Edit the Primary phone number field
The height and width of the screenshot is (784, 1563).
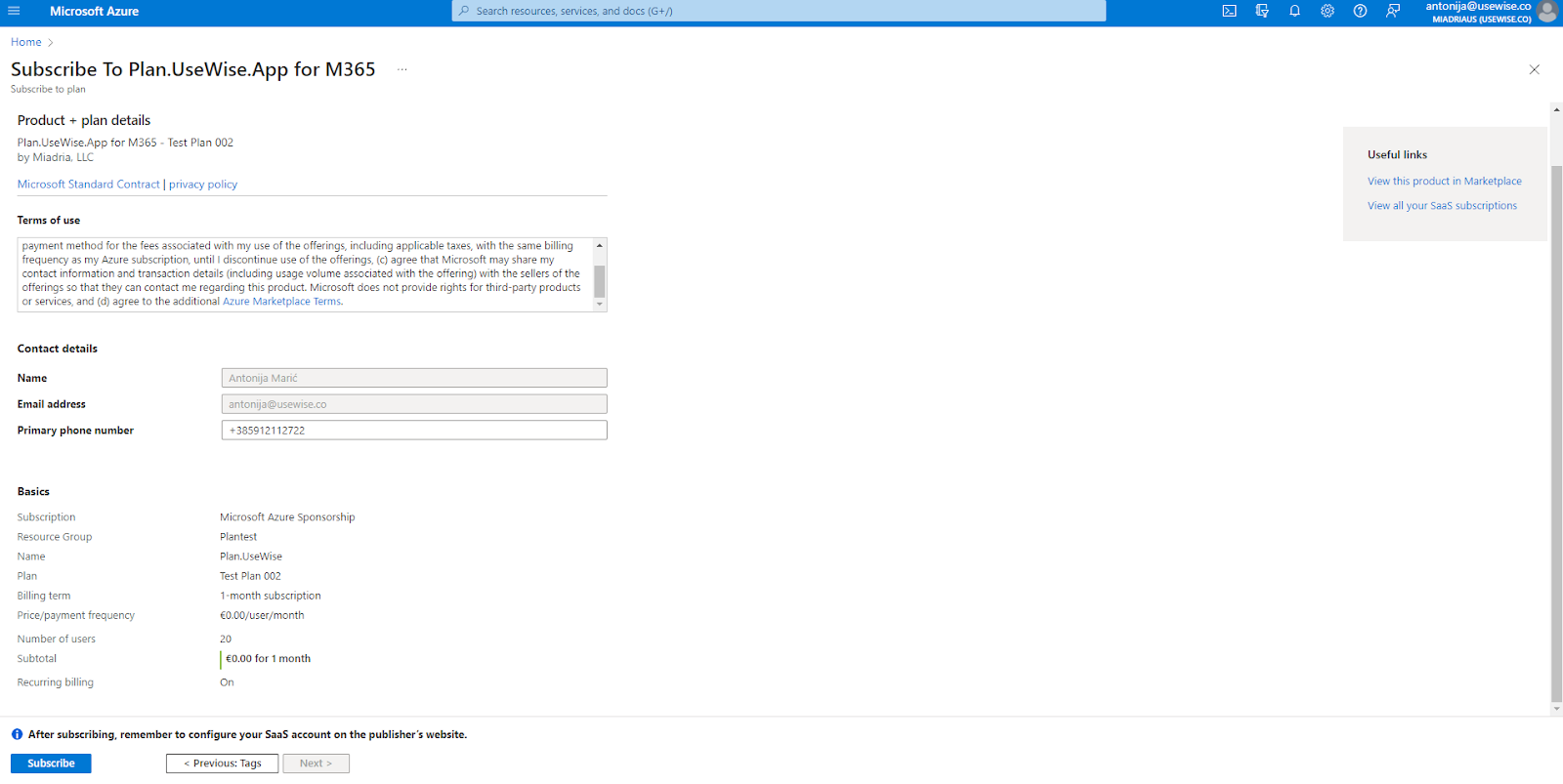pyautogui.click(x=414, y=431)
